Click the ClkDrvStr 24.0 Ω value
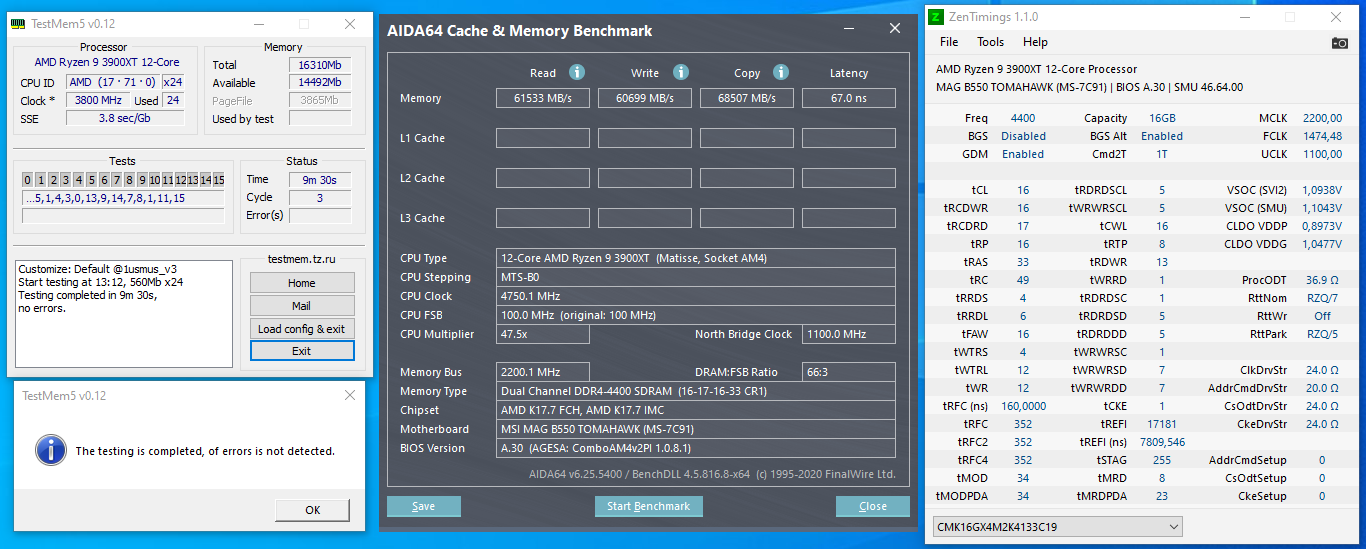The width and height of the screenshot is (1366, 549). tap(1322, 370)
